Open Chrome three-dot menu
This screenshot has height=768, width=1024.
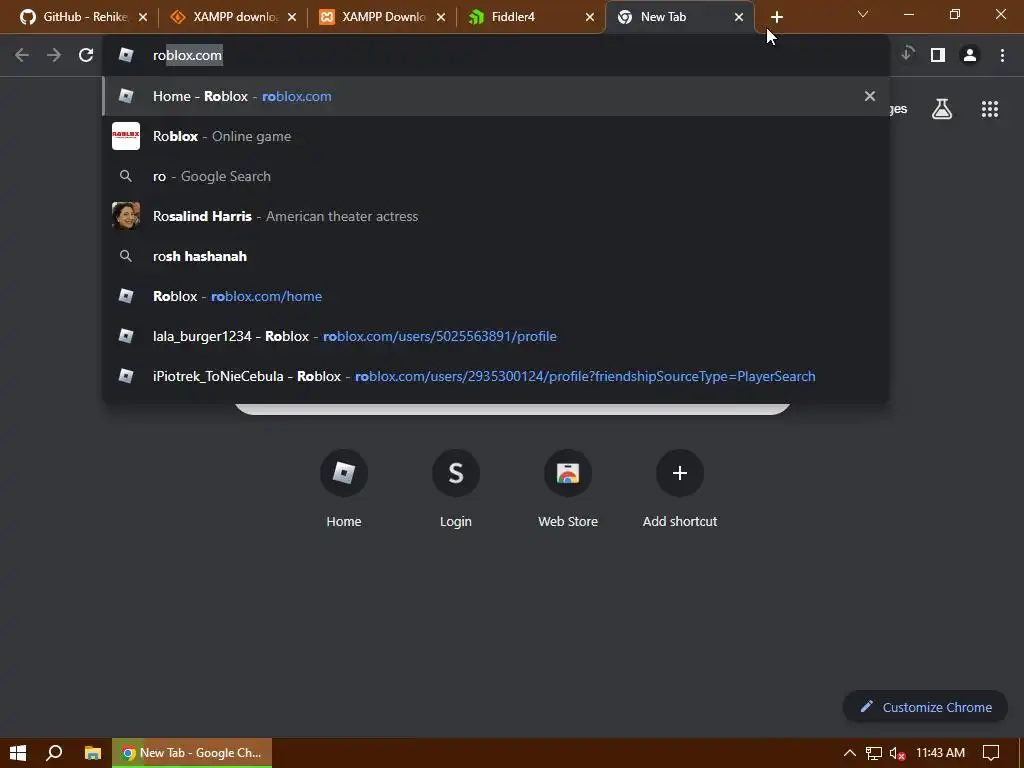(x=1002, y=56)
